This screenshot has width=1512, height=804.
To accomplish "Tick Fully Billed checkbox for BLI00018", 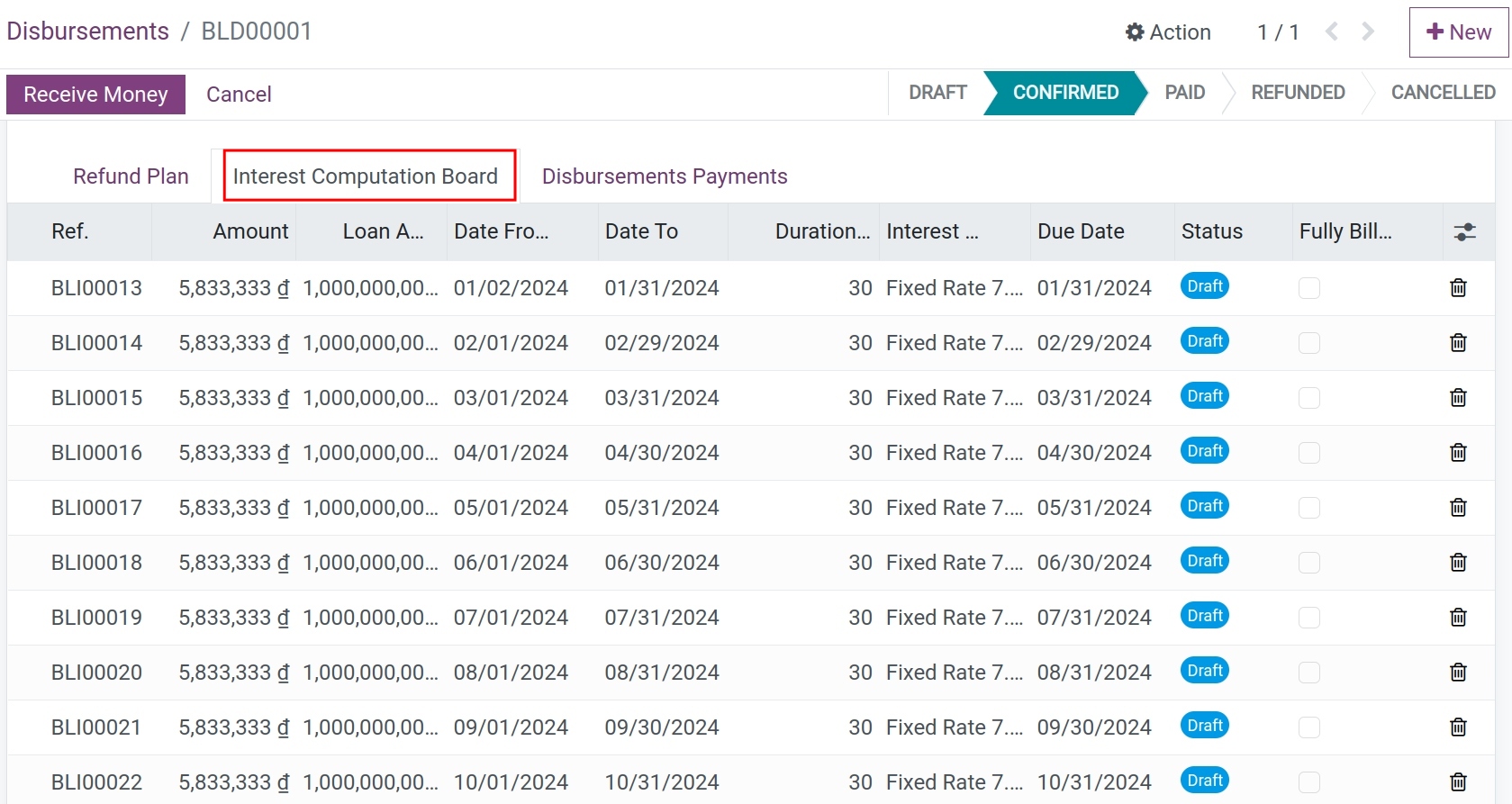I will tap(1309, 563).
